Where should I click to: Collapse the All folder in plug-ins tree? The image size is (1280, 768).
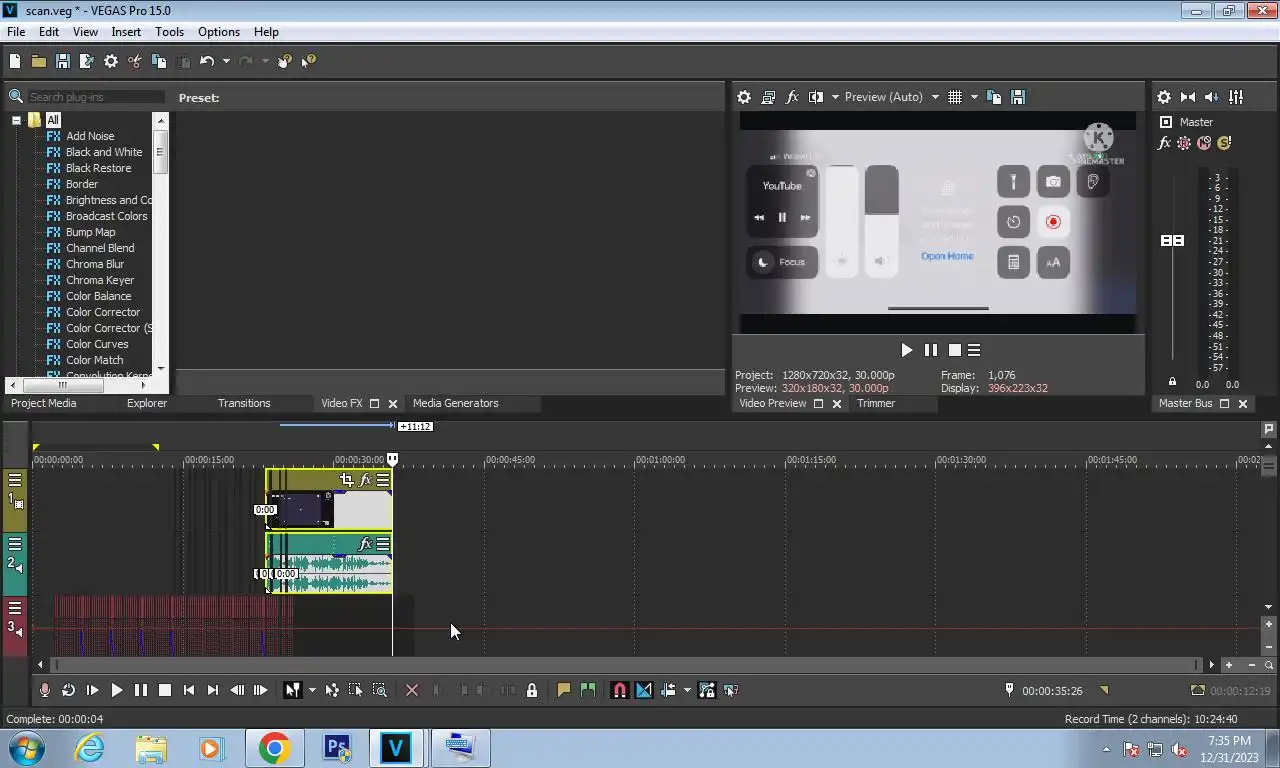16,120
